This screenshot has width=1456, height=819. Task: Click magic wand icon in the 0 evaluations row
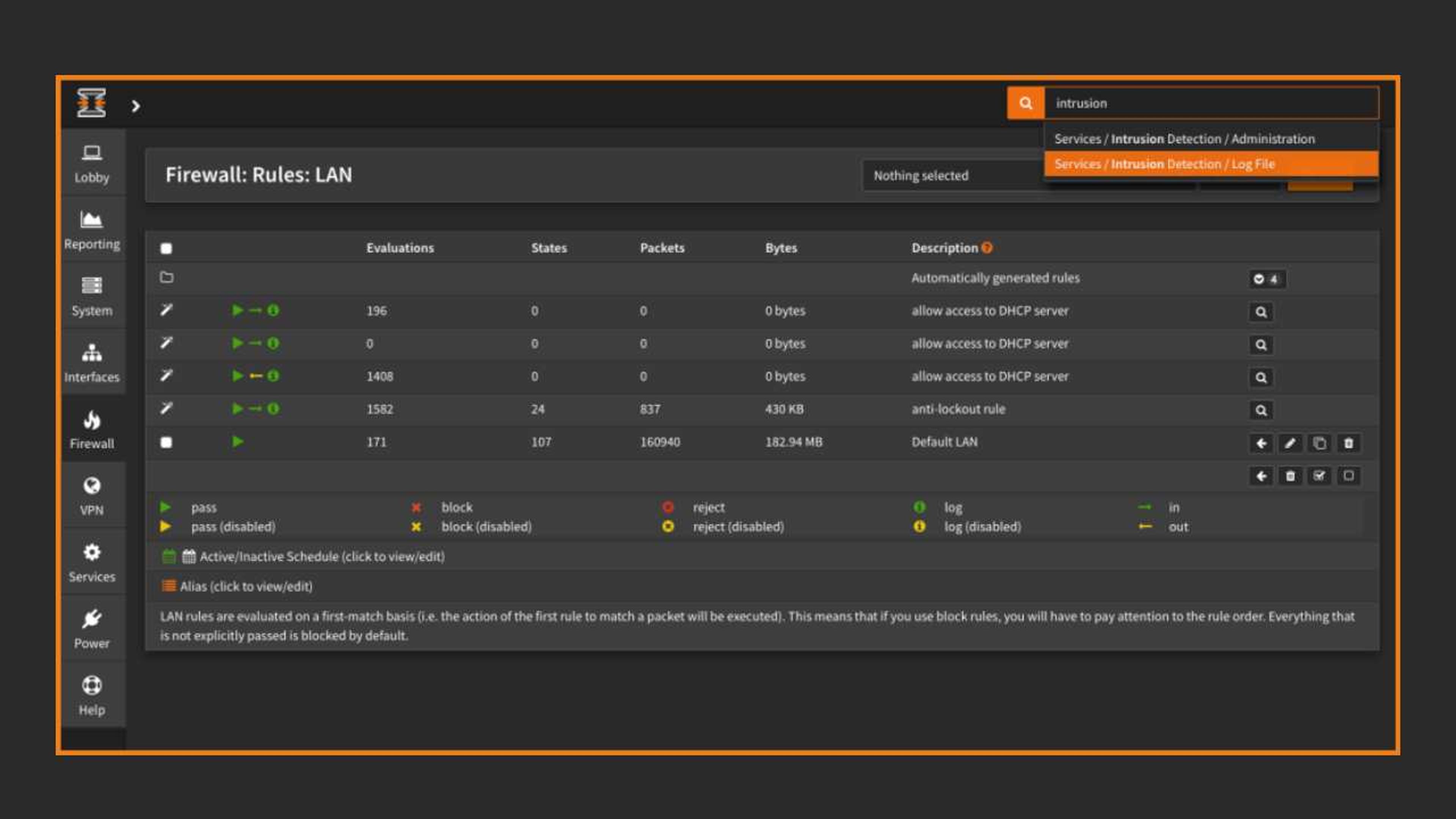166,342
